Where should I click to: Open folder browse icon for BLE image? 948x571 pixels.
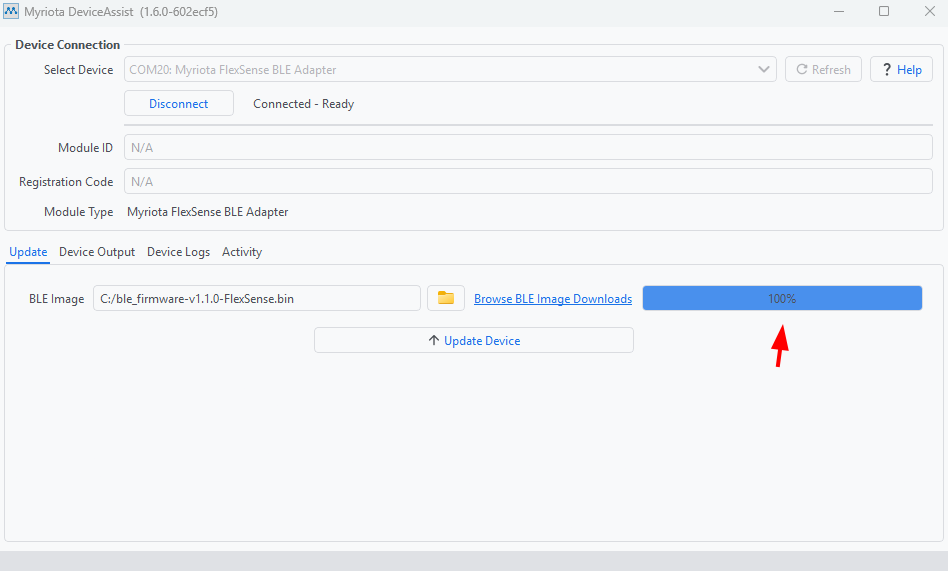(x=446, y=298)
